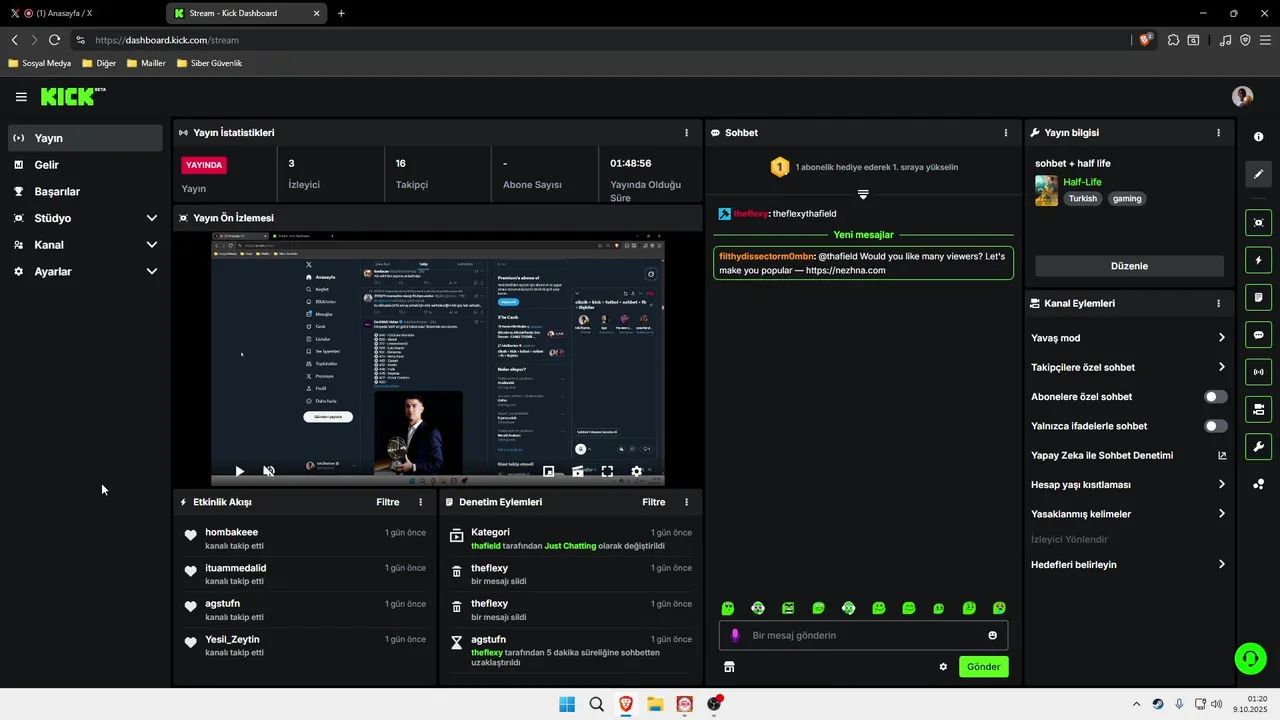Select Gelir in the sidebar

point(84,165)
